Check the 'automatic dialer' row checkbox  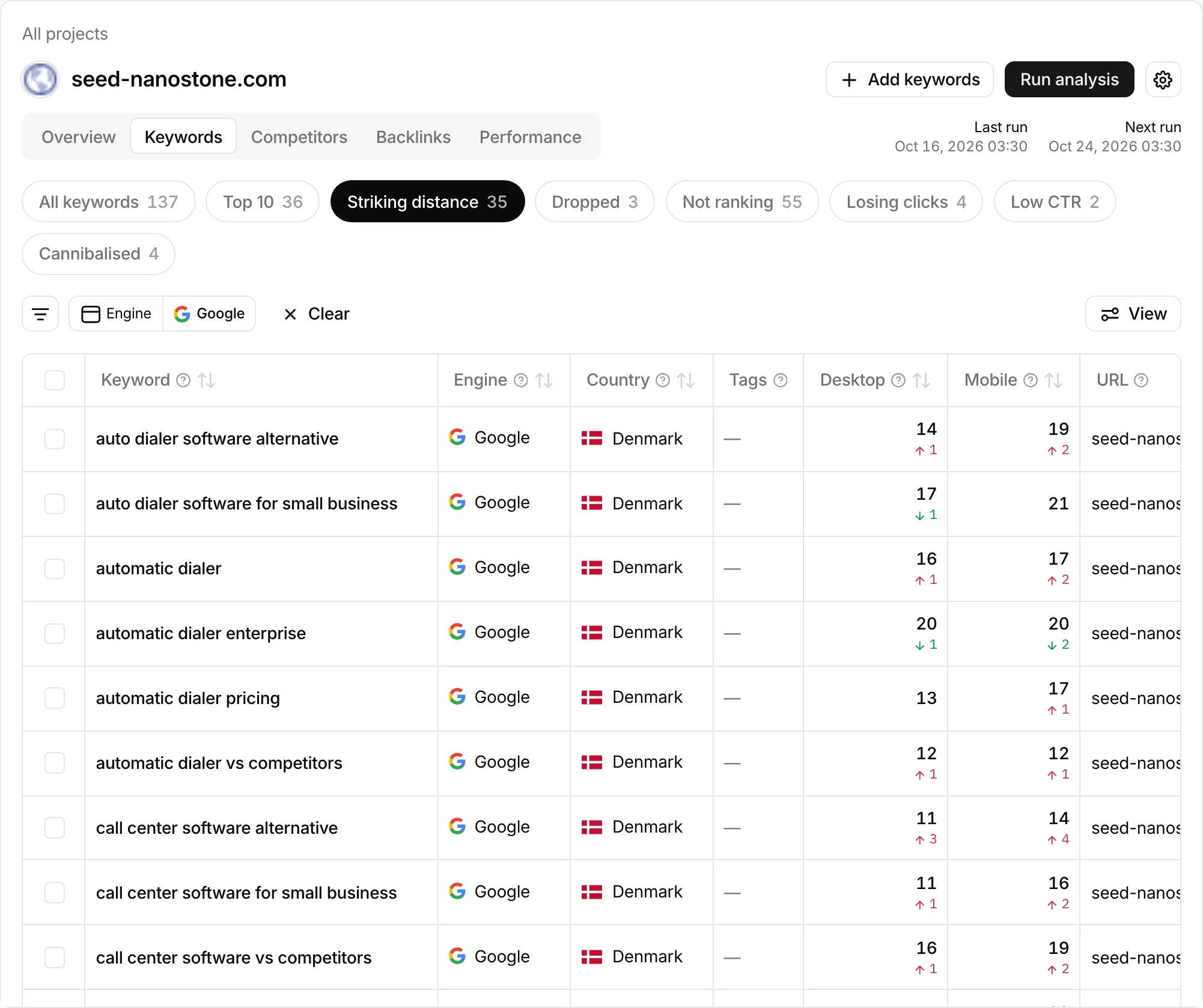click(x=55, y=569)
